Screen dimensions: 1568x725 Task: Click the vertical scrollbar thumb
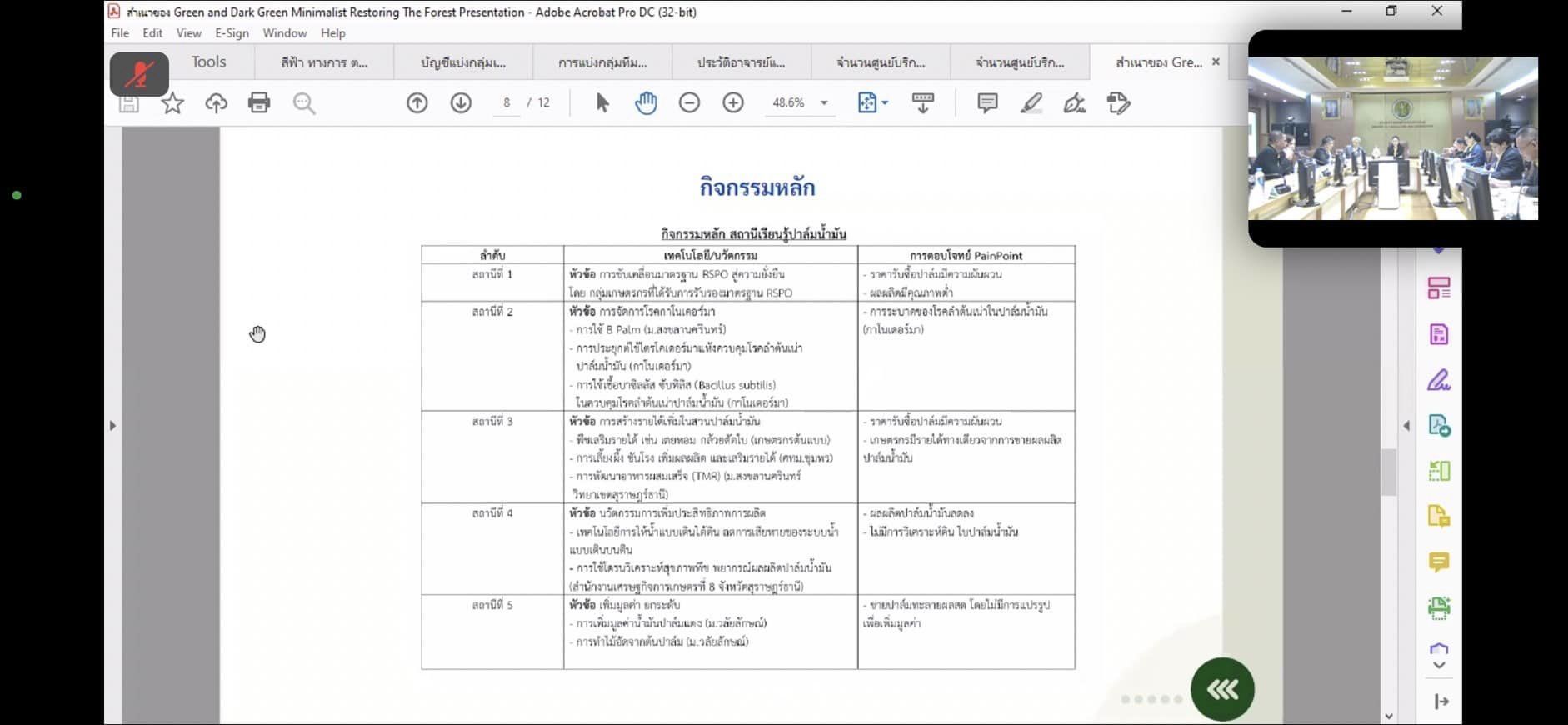(x=1388, y=472)
